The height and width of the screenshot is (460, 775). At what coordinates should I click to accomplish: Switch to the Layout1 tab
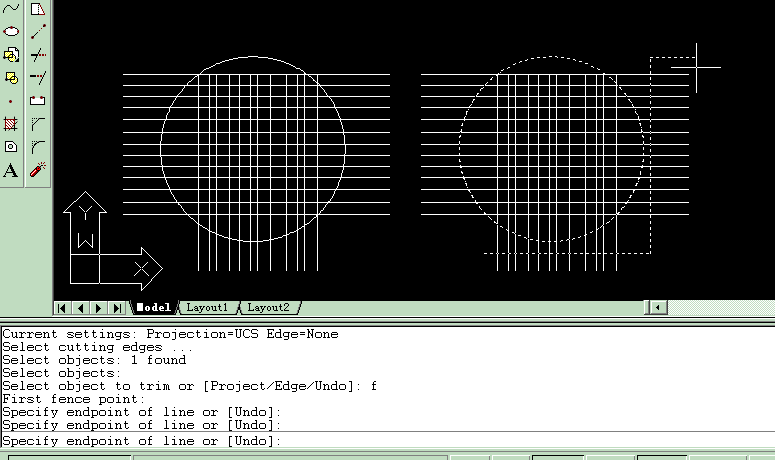(x=207, y=307)
